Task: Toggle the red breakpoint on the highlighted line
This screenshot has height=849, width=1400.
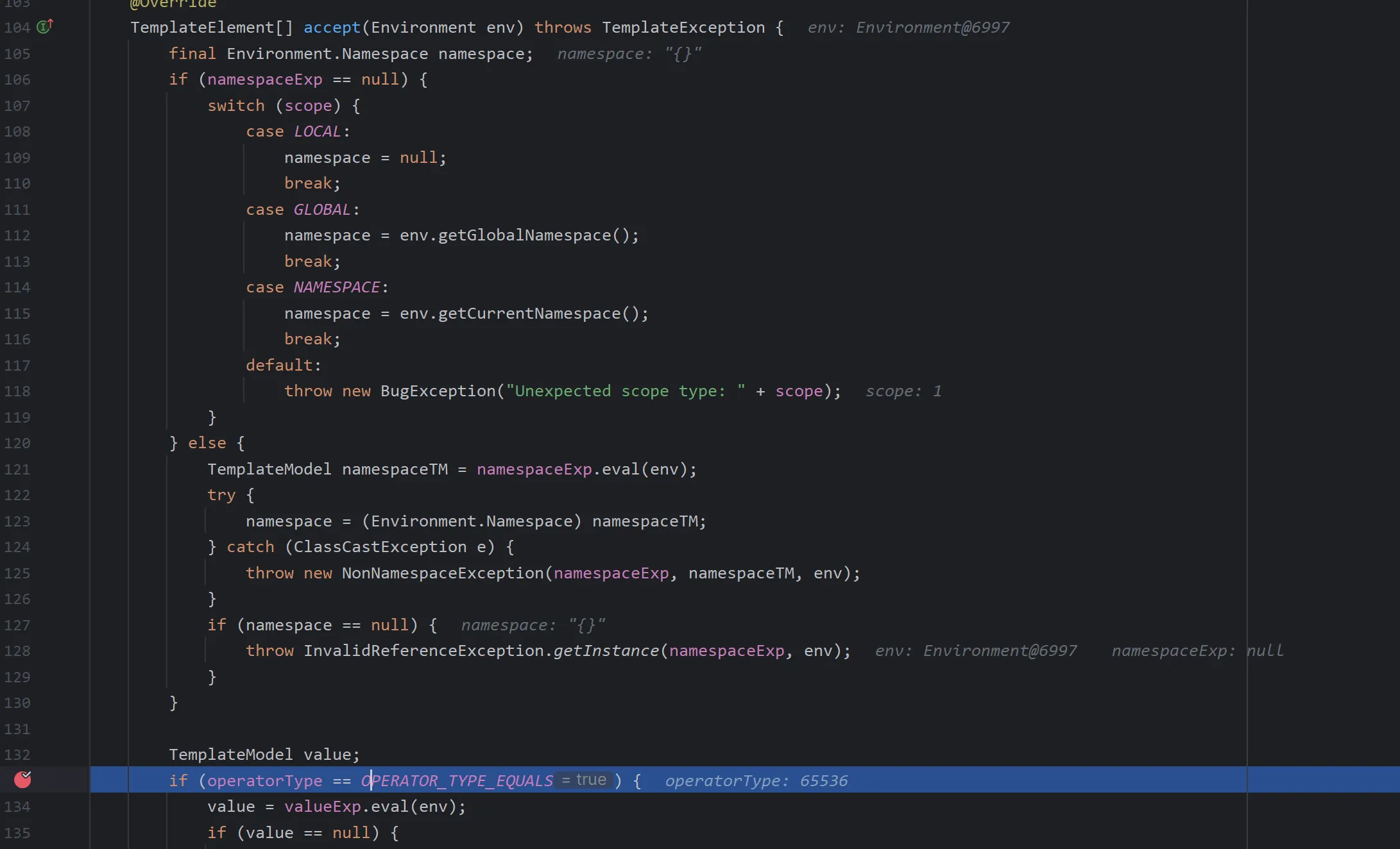Action: click(23, 780)
